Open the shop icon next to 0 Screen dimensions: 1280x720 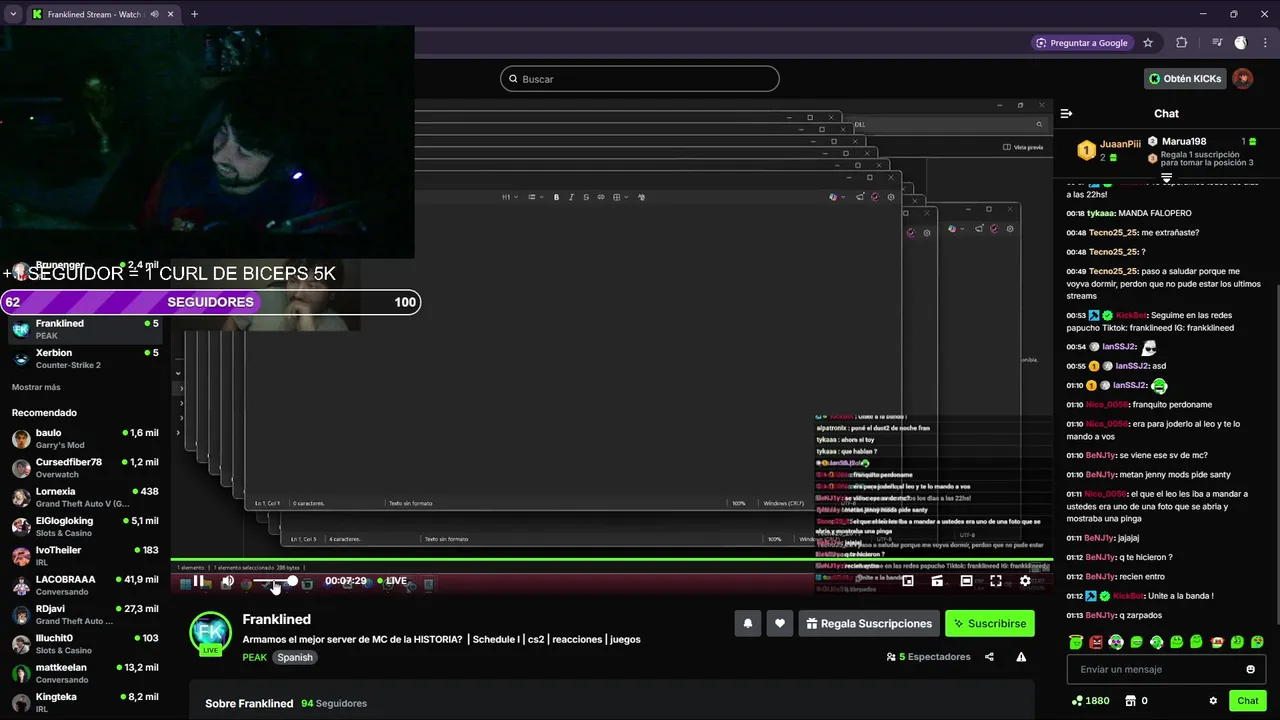pos(1131,701)
